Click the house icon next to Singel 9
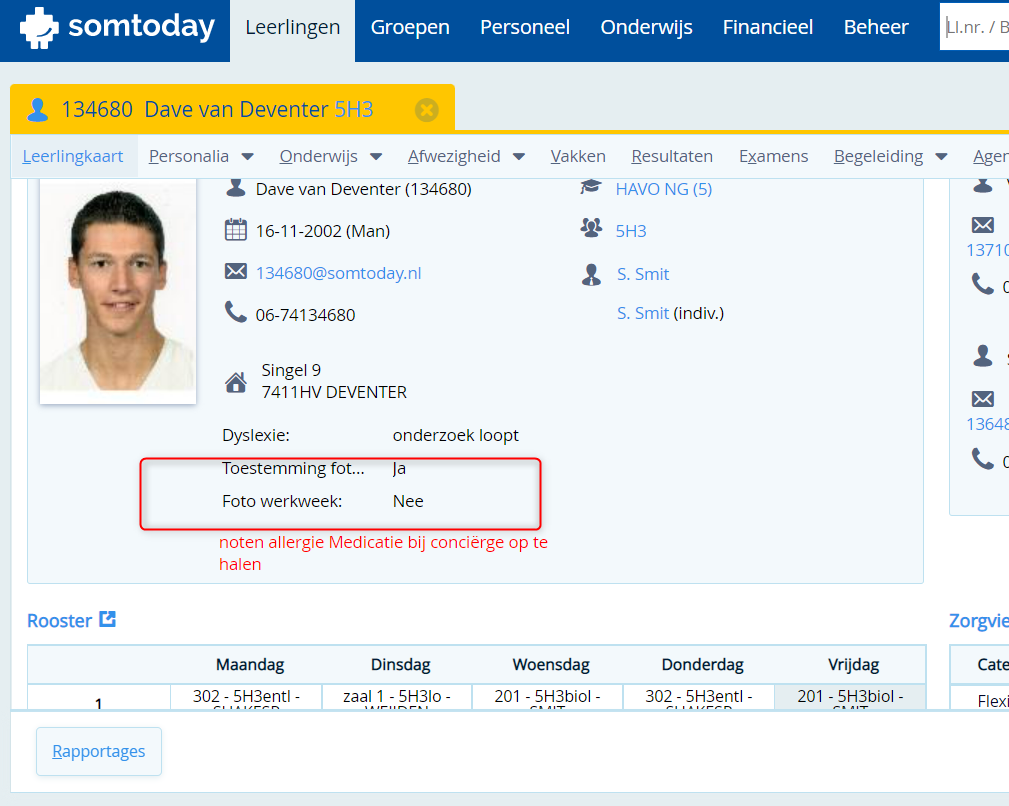Image resolution: width=1009 pixels, height=806 pixels. [236, 382]
